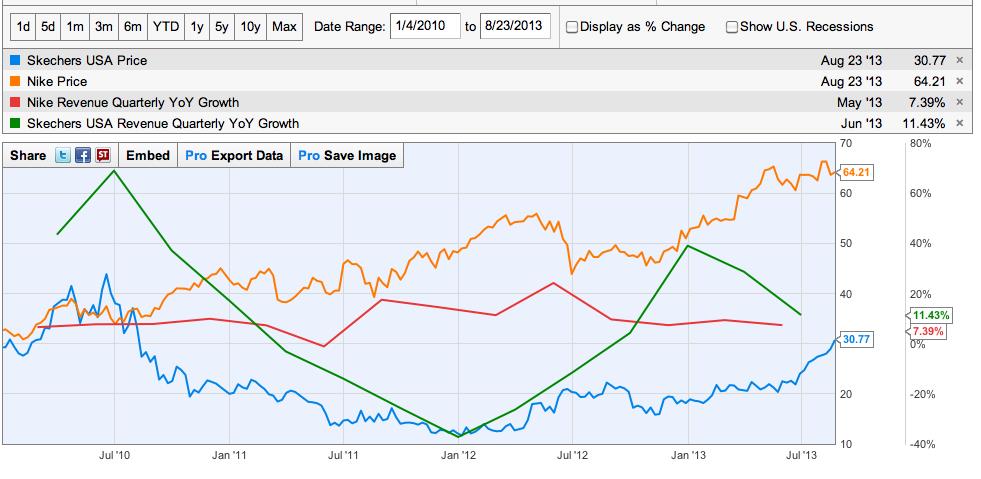Click Skechers USA Price legend label
The image size is (981, 479).
87,61
